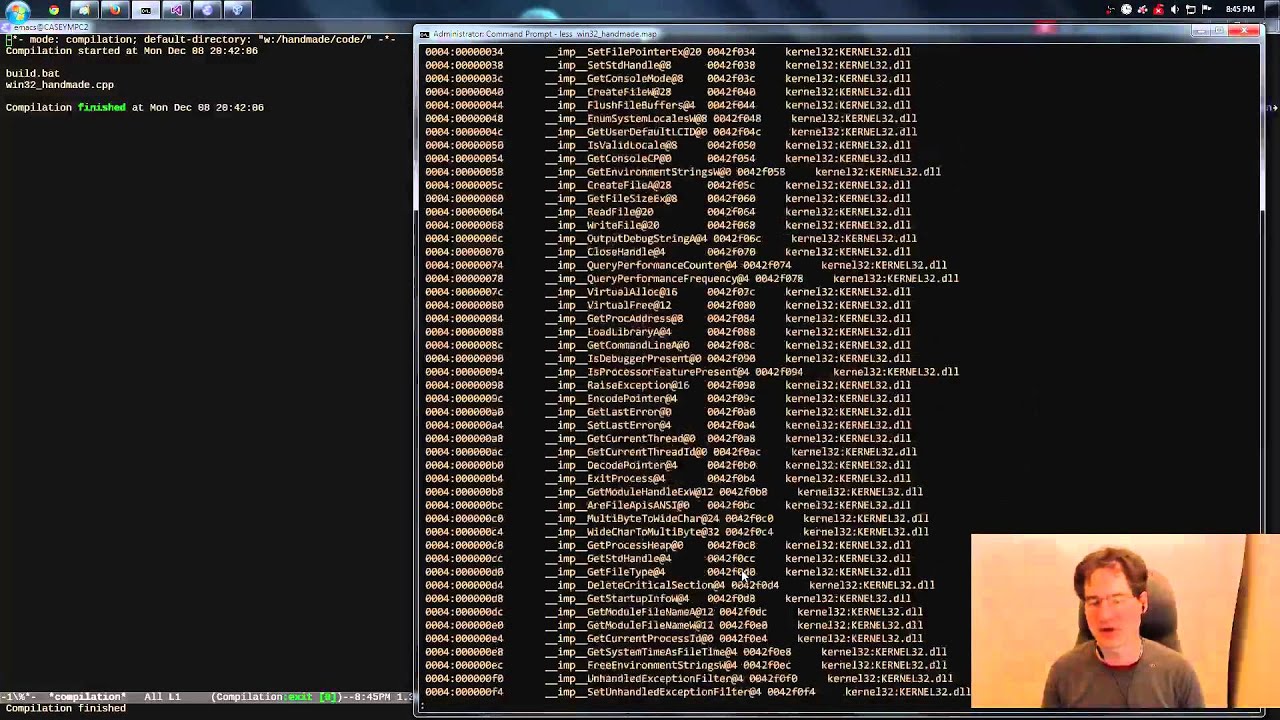Image resolution: width=1280 pixels, height=720 pixels.
Task: Click the __imp__ExitProcess@4 entry
Action: point(605,478)
